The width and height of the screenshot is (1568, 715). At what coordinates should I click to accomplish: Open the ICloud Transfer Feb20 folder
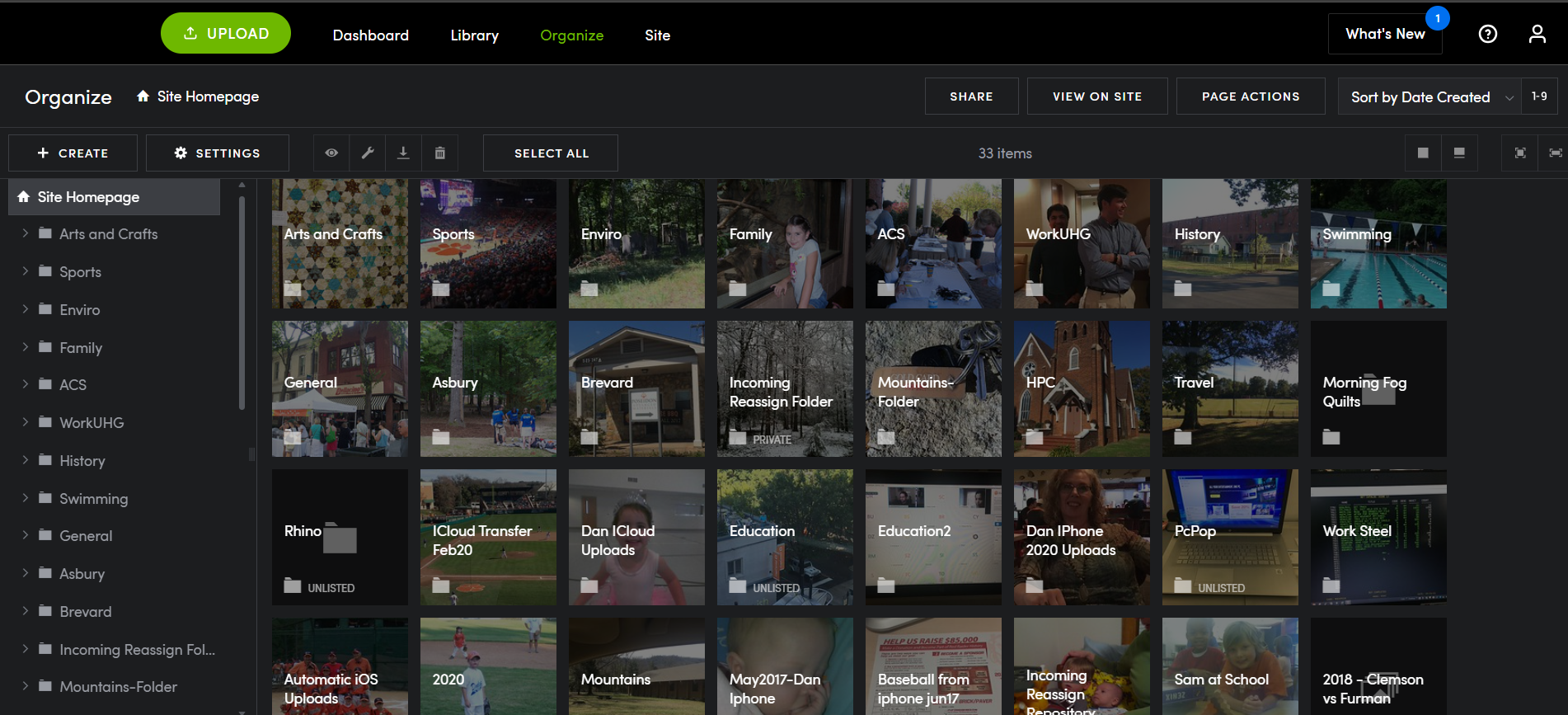[x=488, y=537]
